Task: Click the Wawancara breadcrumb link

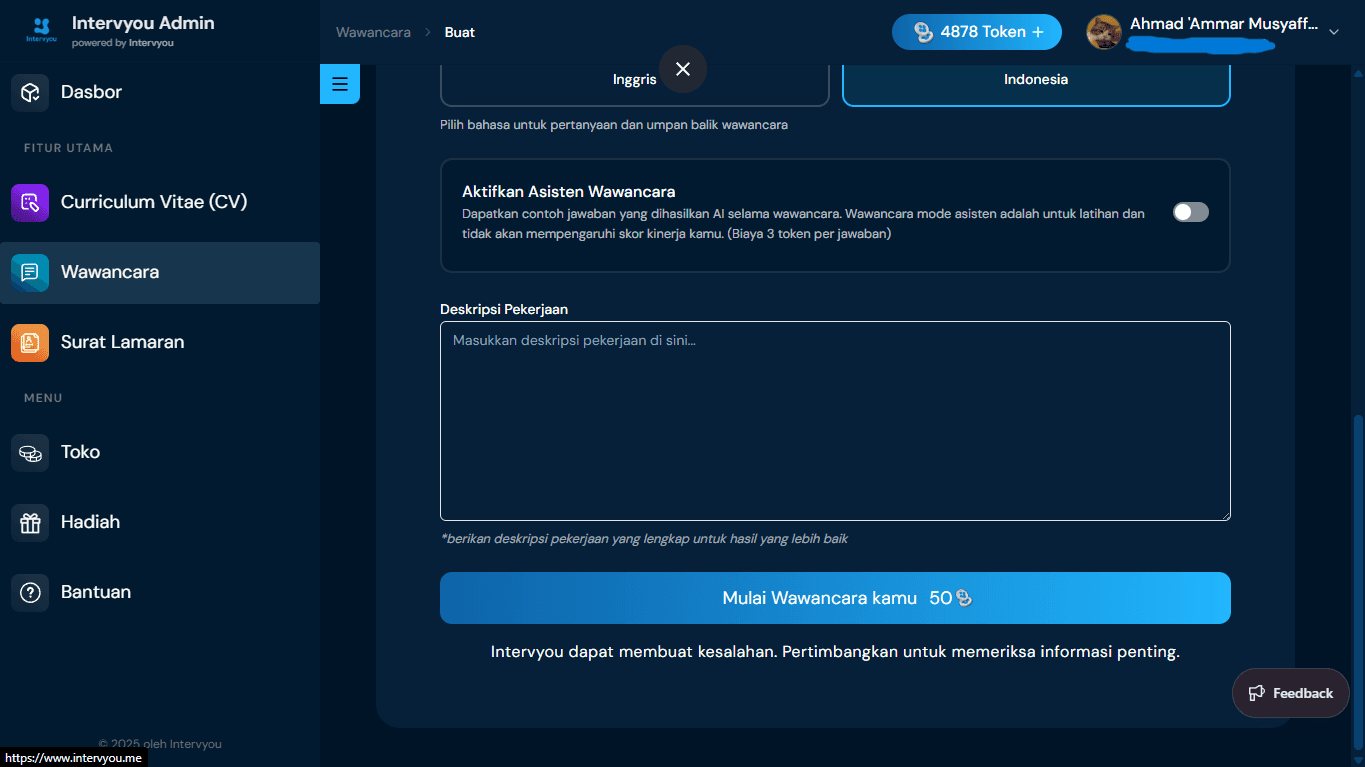Action: pyautogui.click(x=373, y=32)
